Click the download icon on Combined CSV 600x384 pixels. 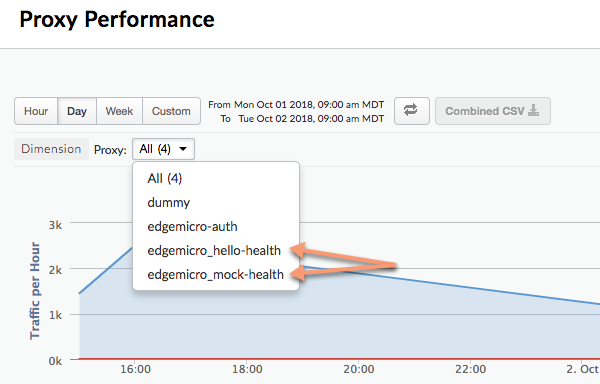tap(533, 111)
